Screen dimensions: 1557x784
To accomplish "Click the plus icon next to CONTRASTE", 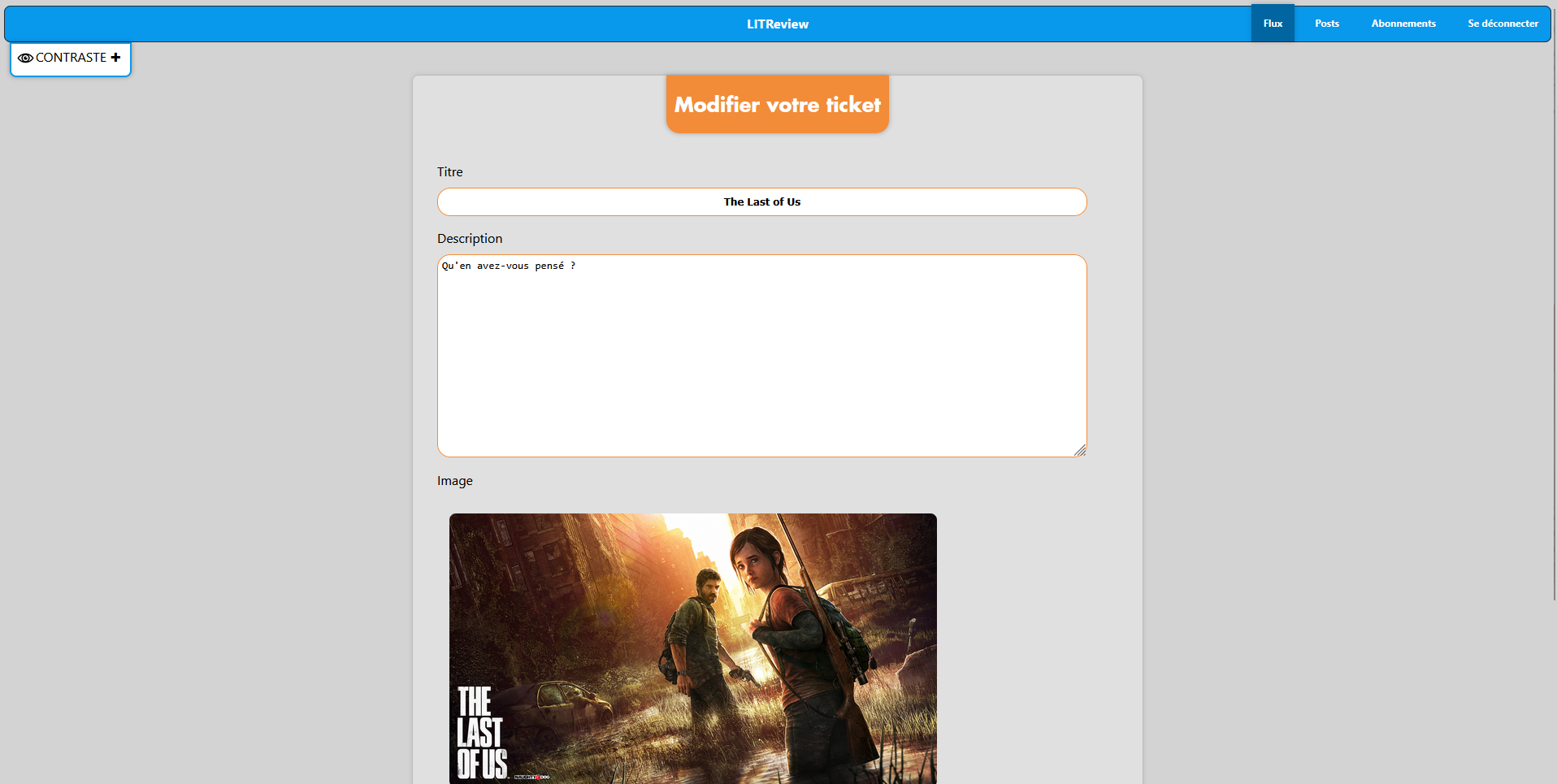I will 115,58.
